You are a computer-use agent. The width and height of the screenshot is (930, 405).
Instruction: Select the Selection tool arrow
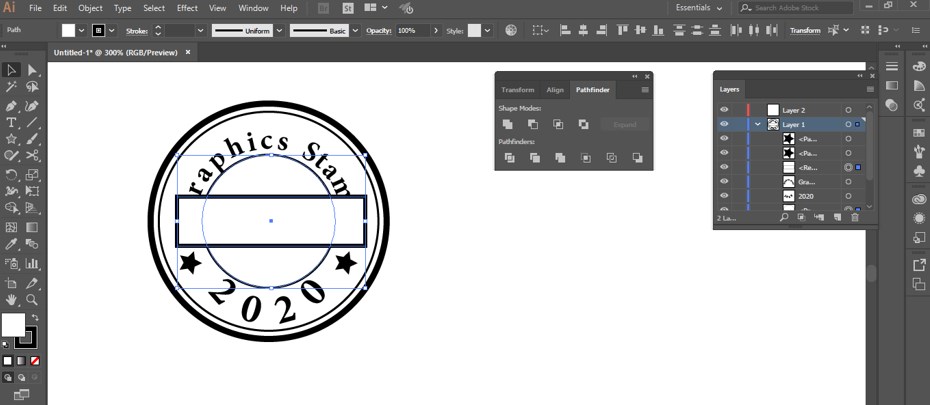click(x=11, y=70)
